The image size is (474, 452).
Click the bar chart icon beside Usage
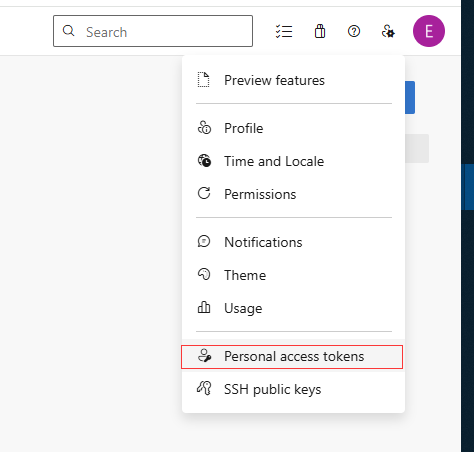[x=204, y=307]
